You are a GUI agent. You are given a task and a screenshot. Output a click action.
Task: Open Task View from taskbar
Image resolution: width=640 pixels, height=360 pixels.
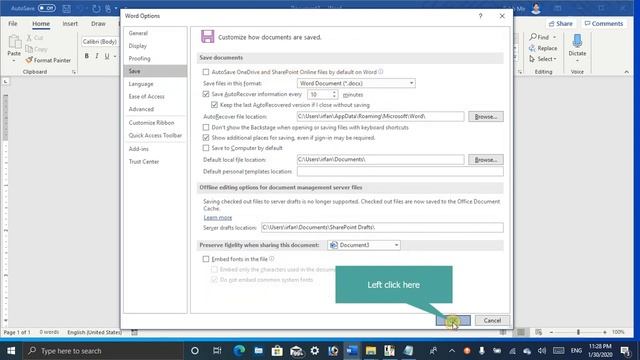tap(217, 351)
